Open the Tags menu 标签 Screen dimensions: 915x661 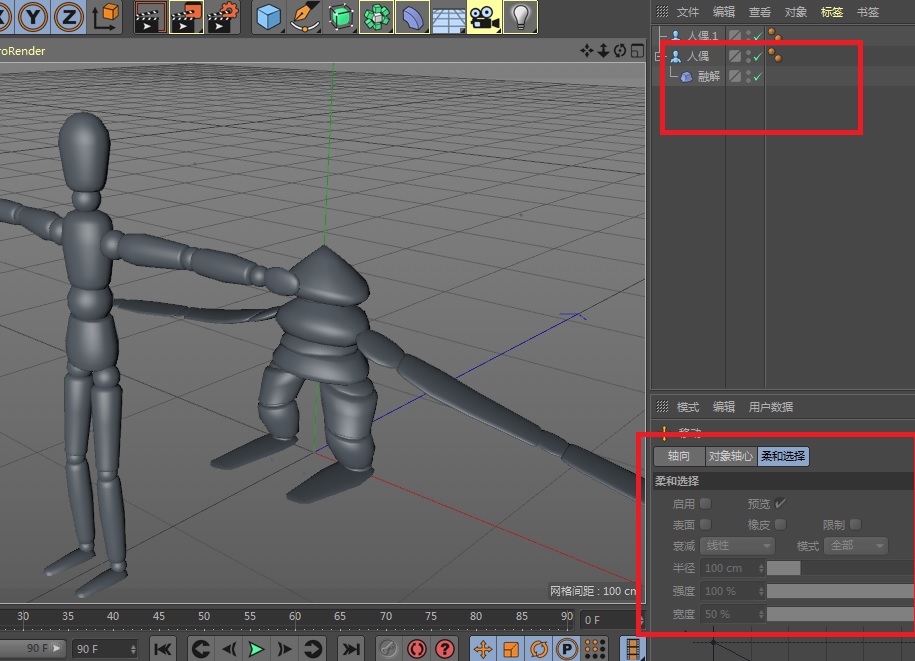point(832,12)
